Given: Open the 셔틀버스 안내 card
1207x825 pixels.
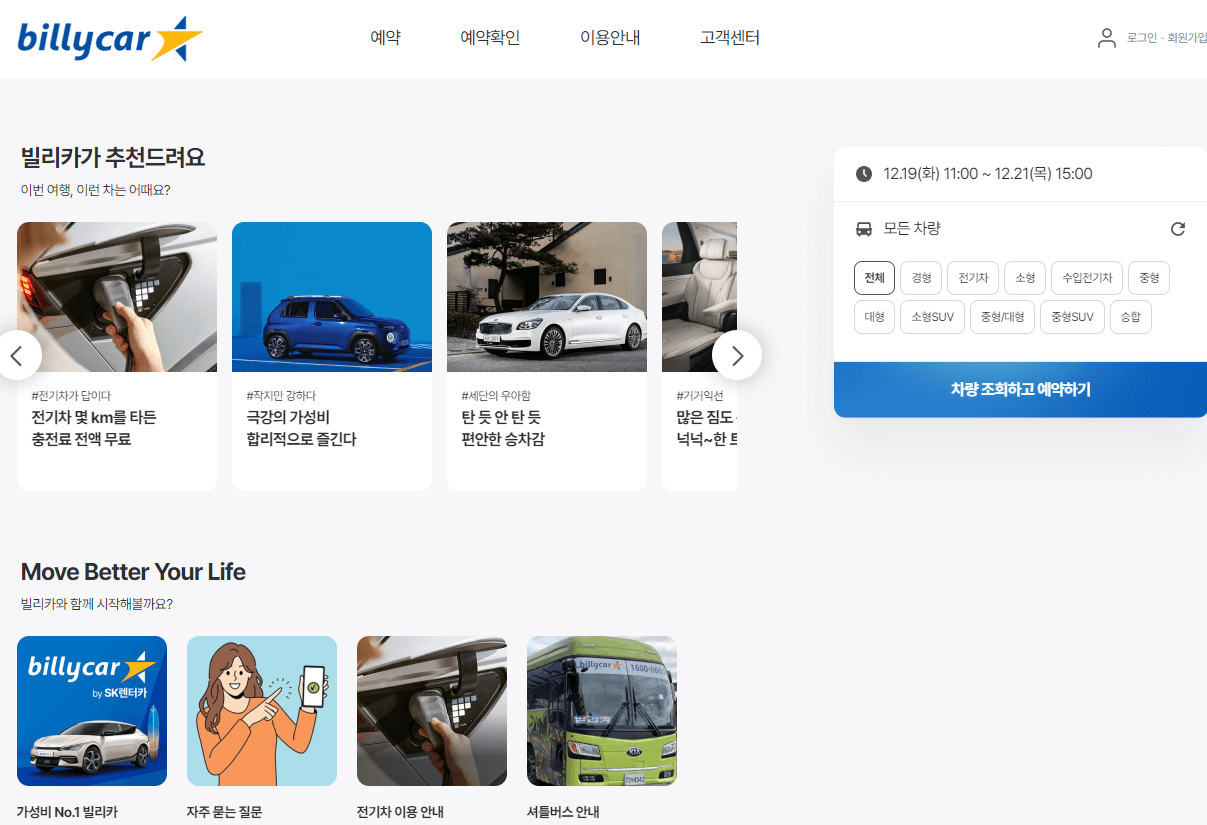Looking at the screenshot, I should pos(601,710).
